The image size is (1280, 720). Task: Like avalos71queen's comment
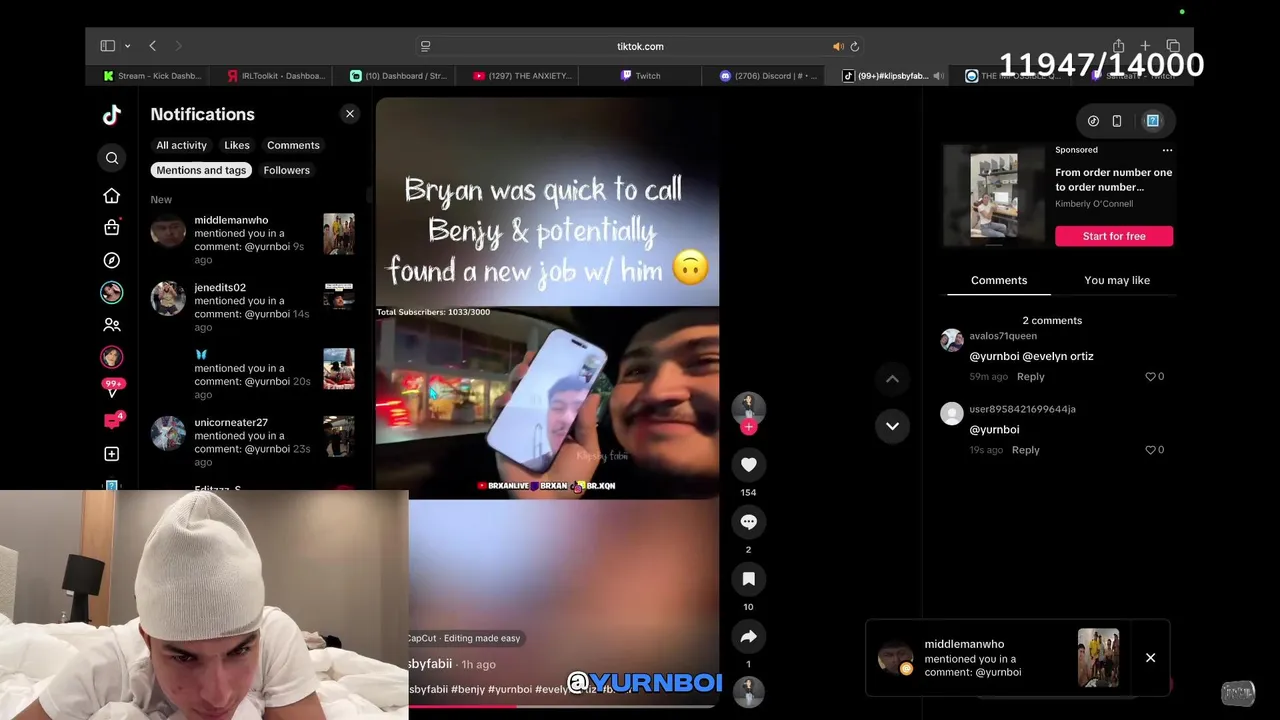point(1150,376)
